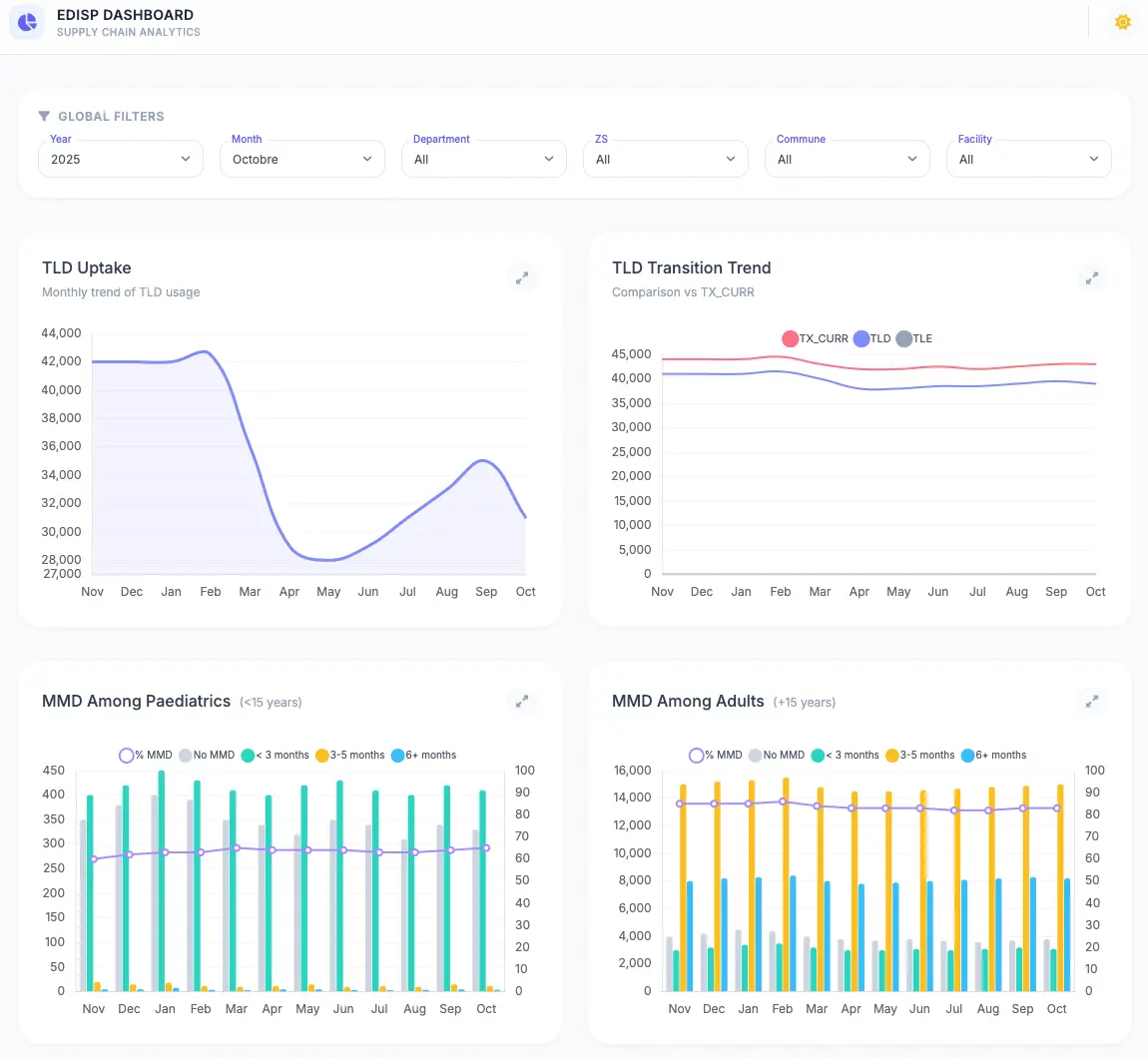The height and width of the screenshot is (1058, 1148).
Task: Open the settings gear icon
Action: coord(1122,21)
